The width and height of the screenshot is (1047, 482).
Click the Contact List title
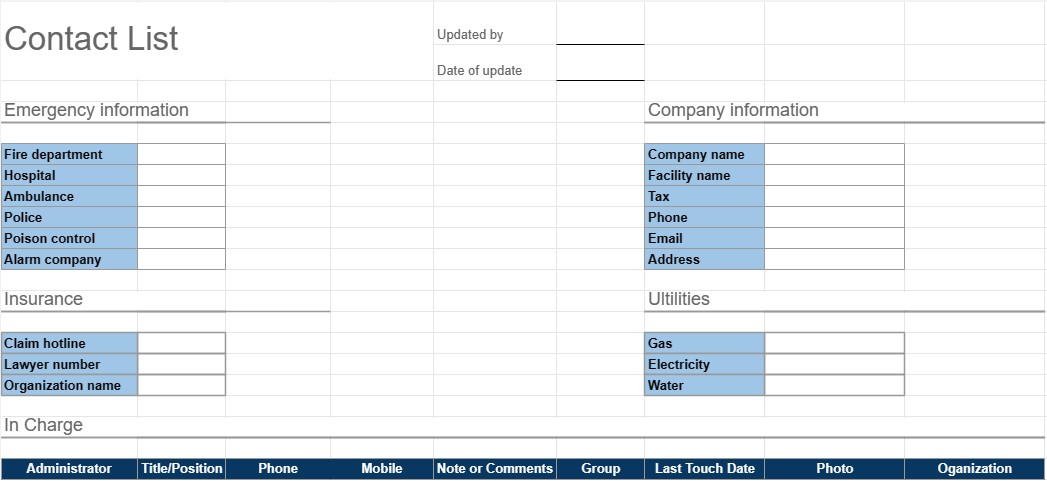(x=91, y=39)
